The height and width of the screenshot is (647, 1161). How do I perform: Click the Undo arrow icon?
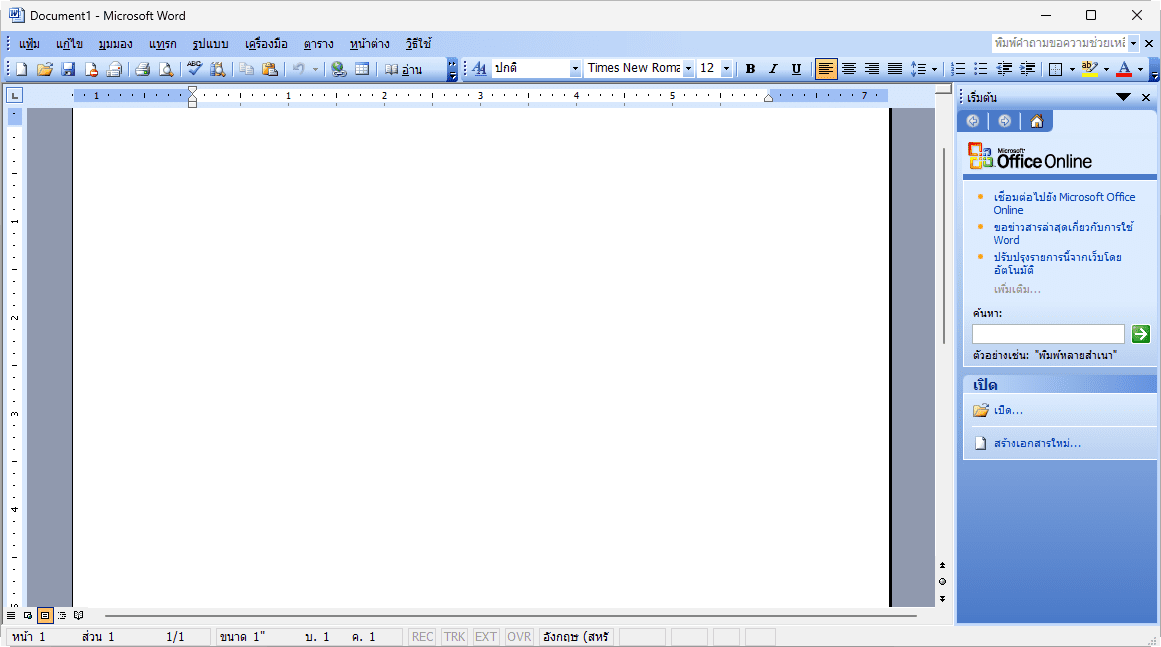coord(298,69)
